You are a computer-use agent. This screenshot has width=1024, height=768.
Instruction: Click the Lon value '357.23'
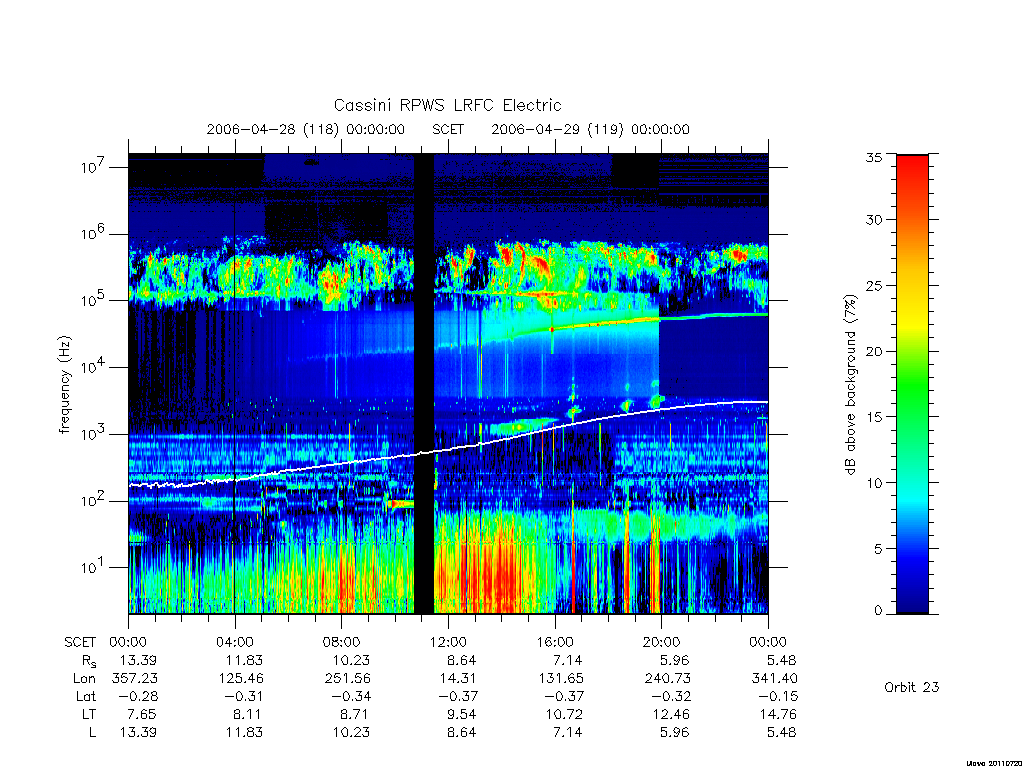click(x=135, y=679)
